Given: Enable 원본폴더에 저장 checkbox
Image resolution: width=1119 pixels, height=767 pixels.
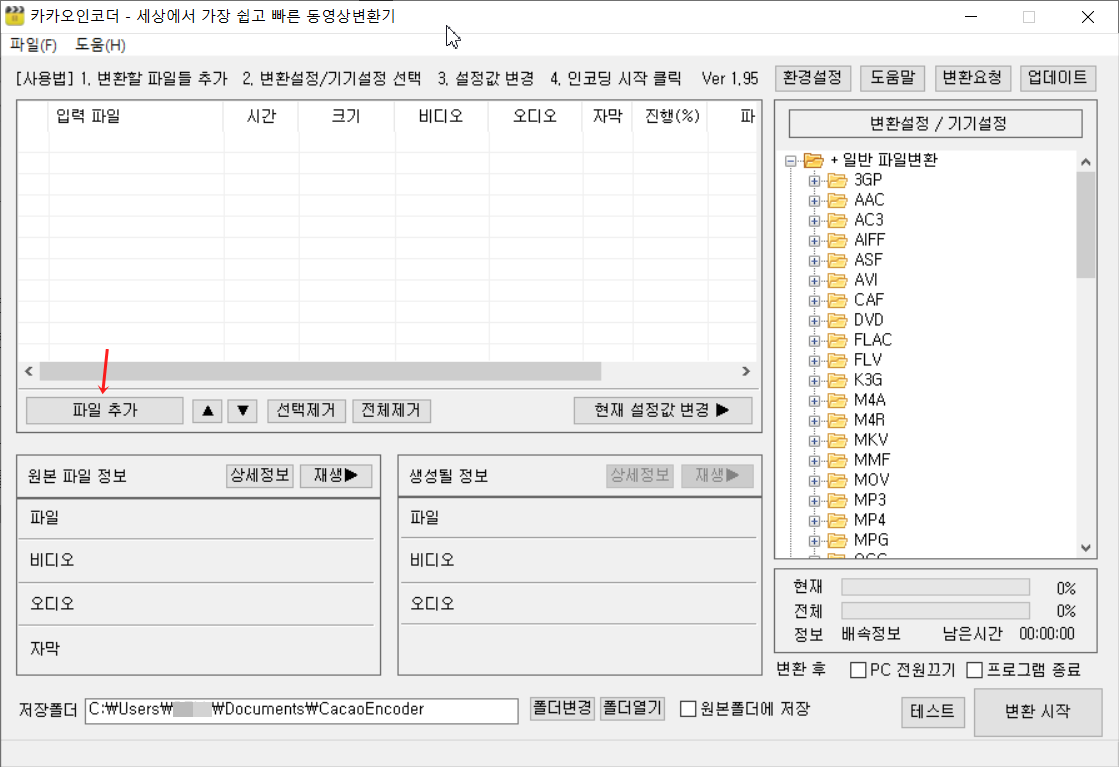Looking at the screenshot, I should [x=688, y=708].
